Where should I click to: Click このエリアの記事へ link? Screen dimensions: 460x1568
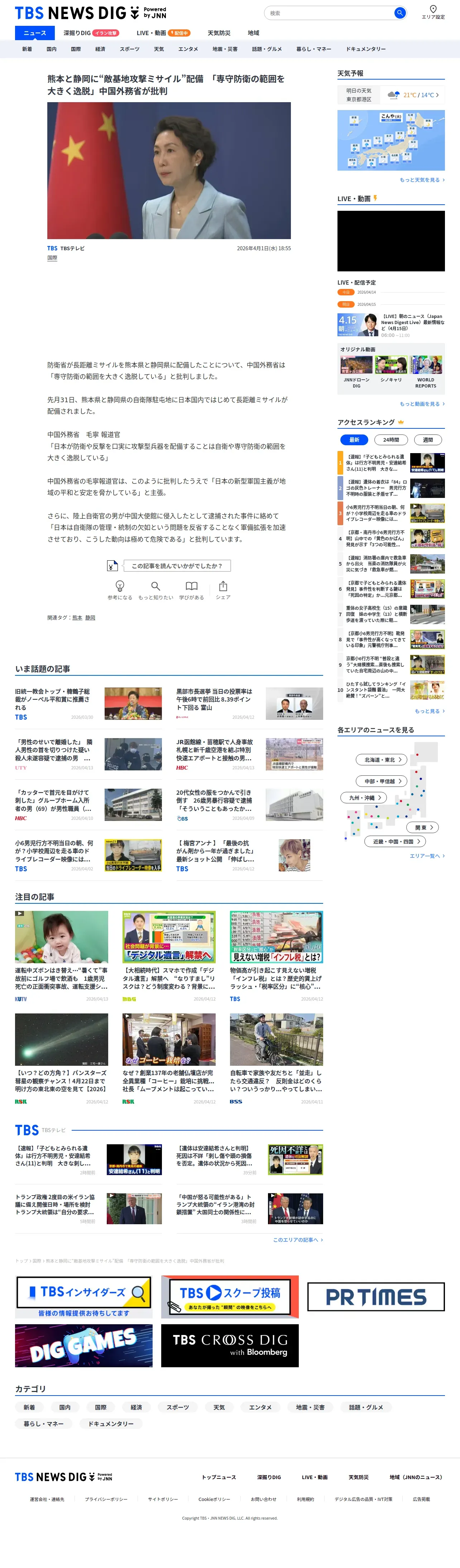(x=298, y=1240)
